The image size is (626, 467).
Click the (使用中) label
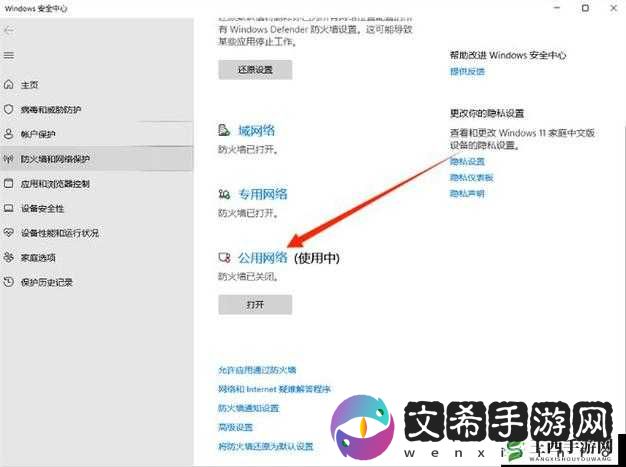coord(317,258)
